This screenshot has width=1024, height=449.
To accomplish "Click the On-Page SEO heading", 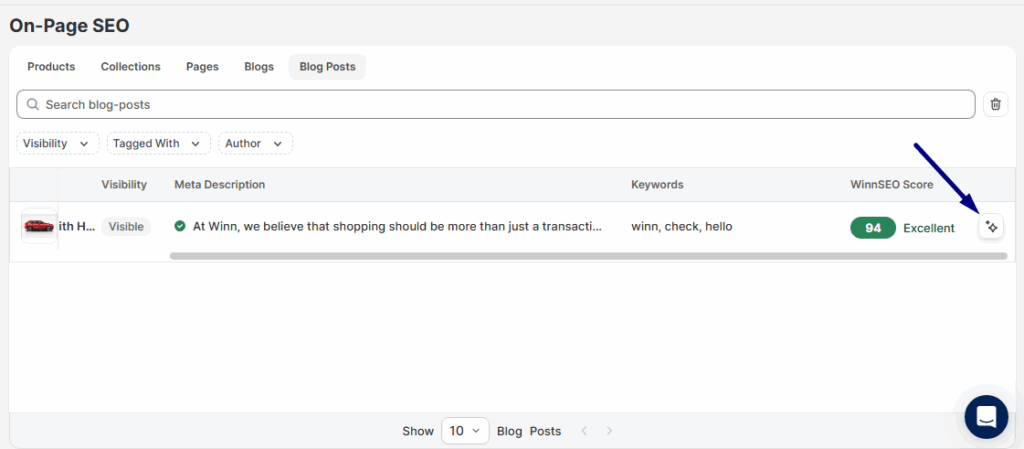I will pos(69,25).
